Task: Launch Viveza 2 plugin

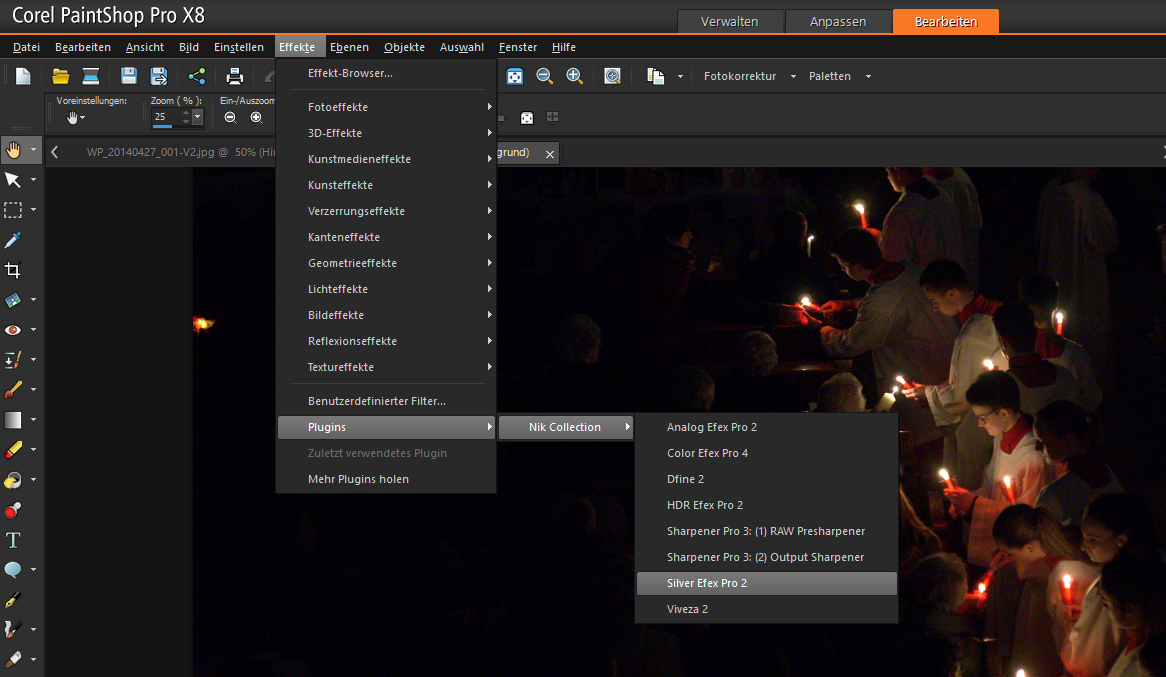Action: [x=767, y=609]
